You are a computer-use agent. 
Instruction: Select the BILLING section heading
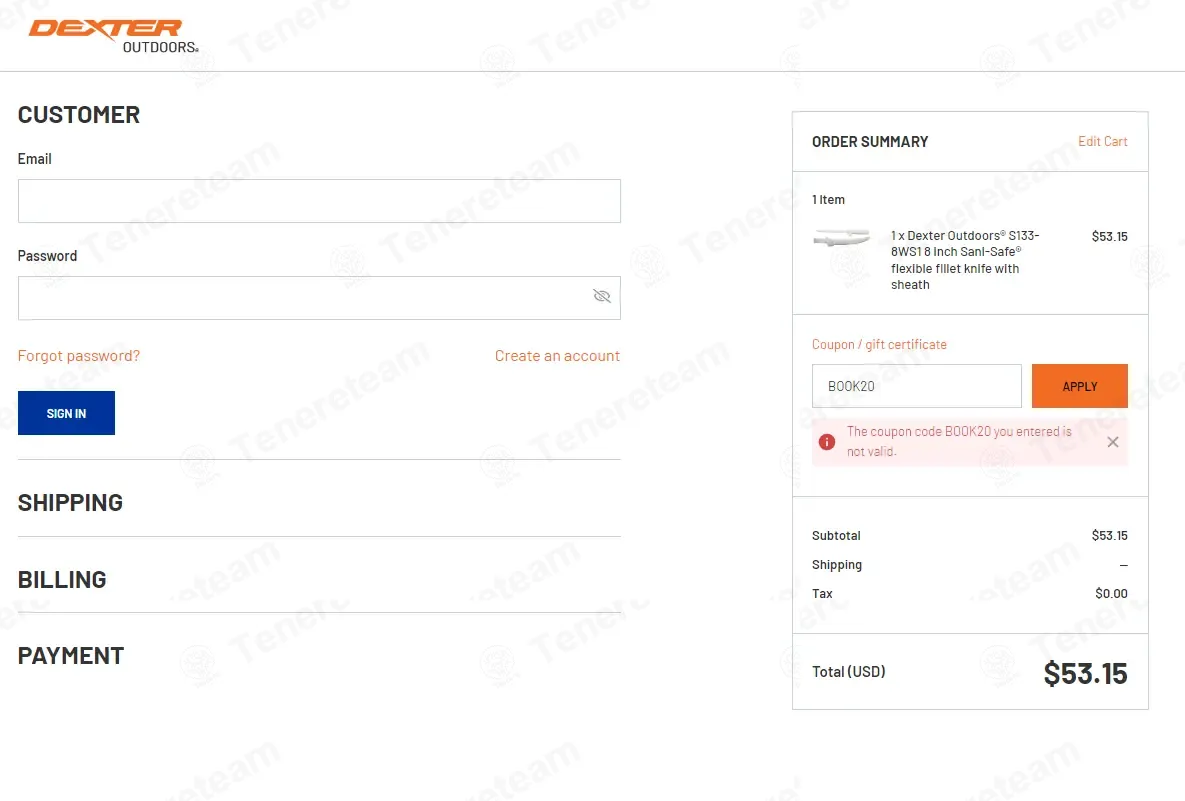point(62,580)
